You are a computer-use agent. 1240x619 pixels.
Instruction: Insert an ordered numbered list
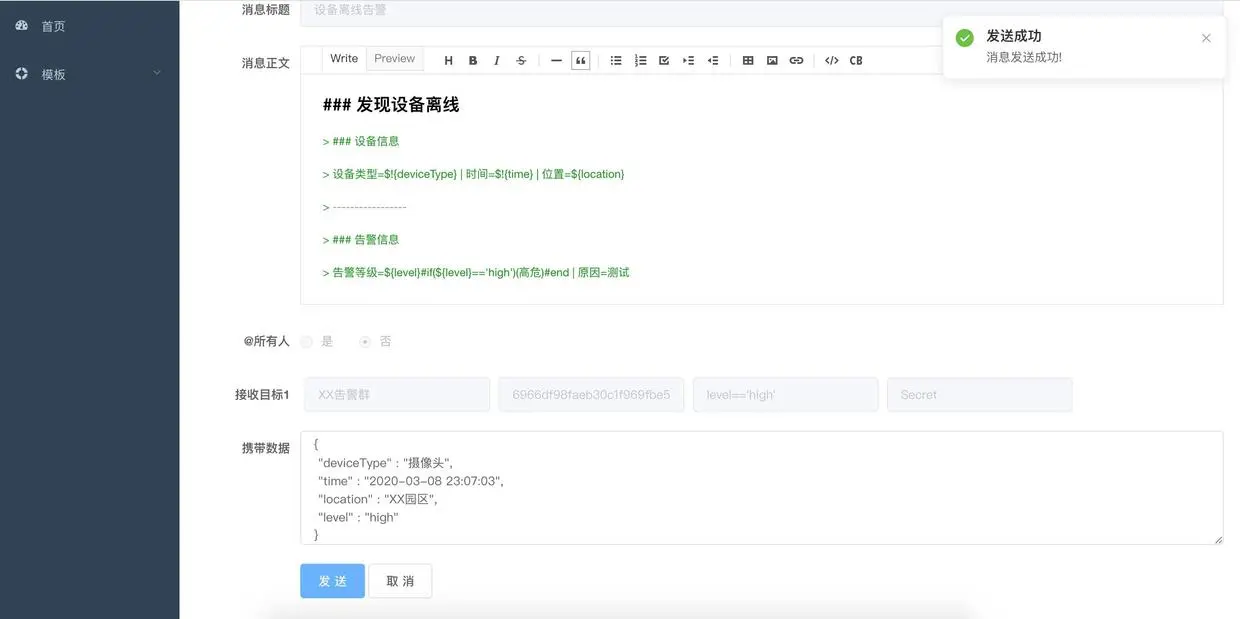tap(640, 61)
